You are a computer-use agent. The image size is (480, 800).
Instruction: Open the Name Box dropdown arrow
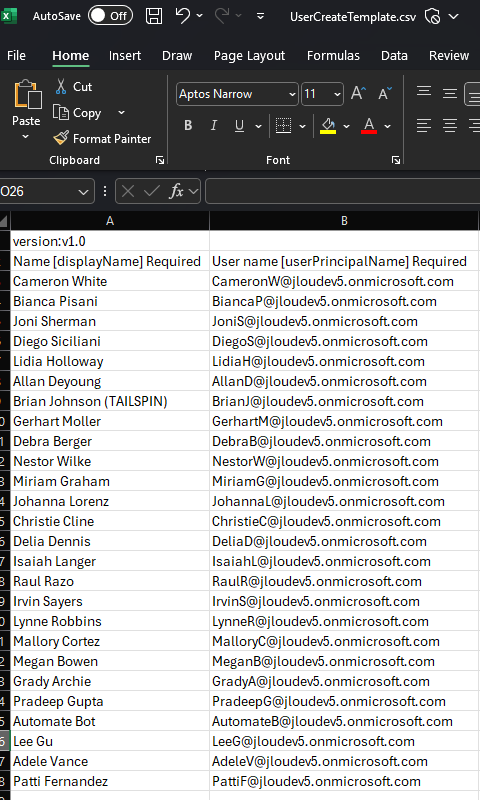click(83, 192)
